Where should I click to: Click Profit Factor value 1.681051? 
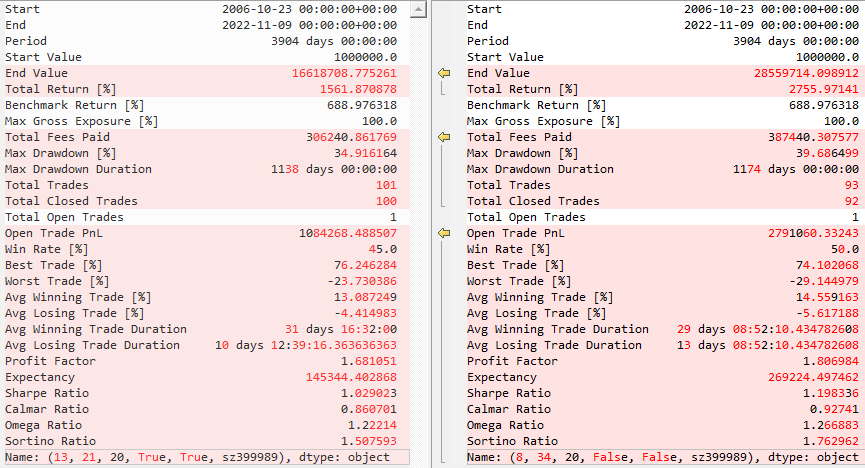coord(369,361)
